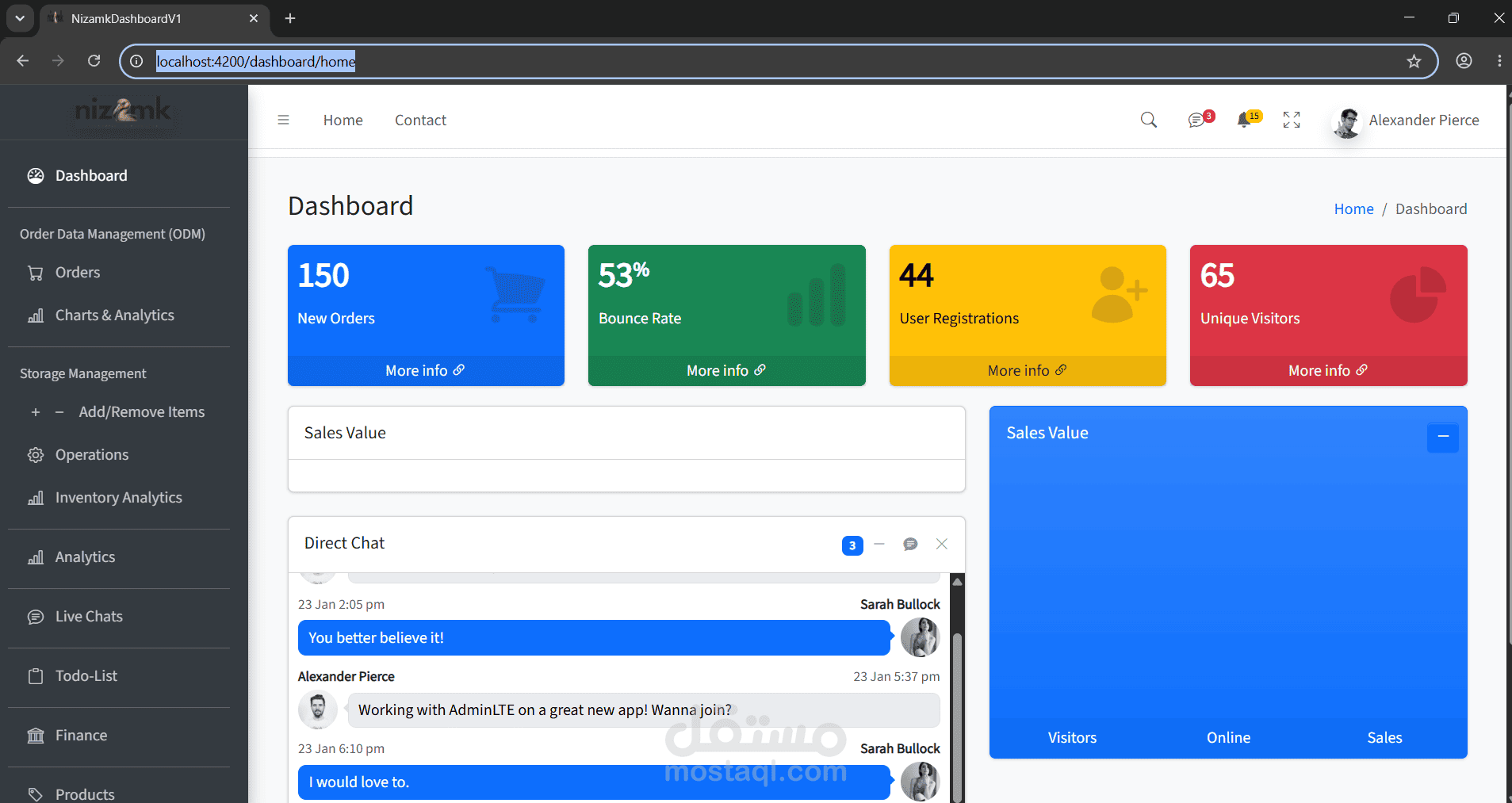Collapse the Direct Chat panel
Image resolution: width=1512 pixels, height=803 pixels.
click(879, 544)
